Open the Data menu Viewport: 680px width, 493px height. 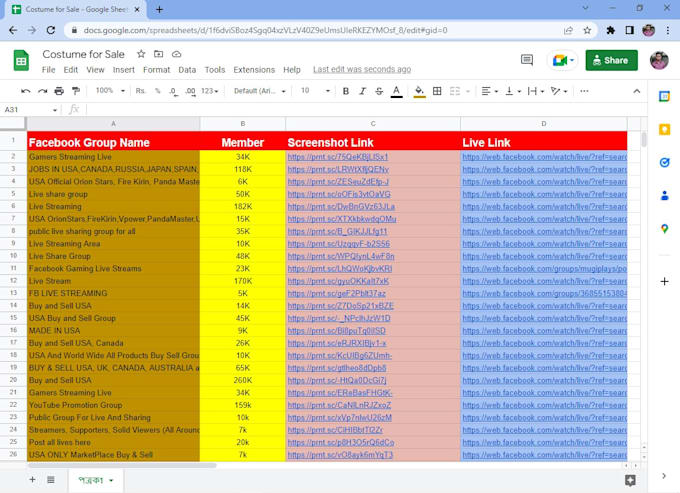pyautogui.click(x=187, y=69)
